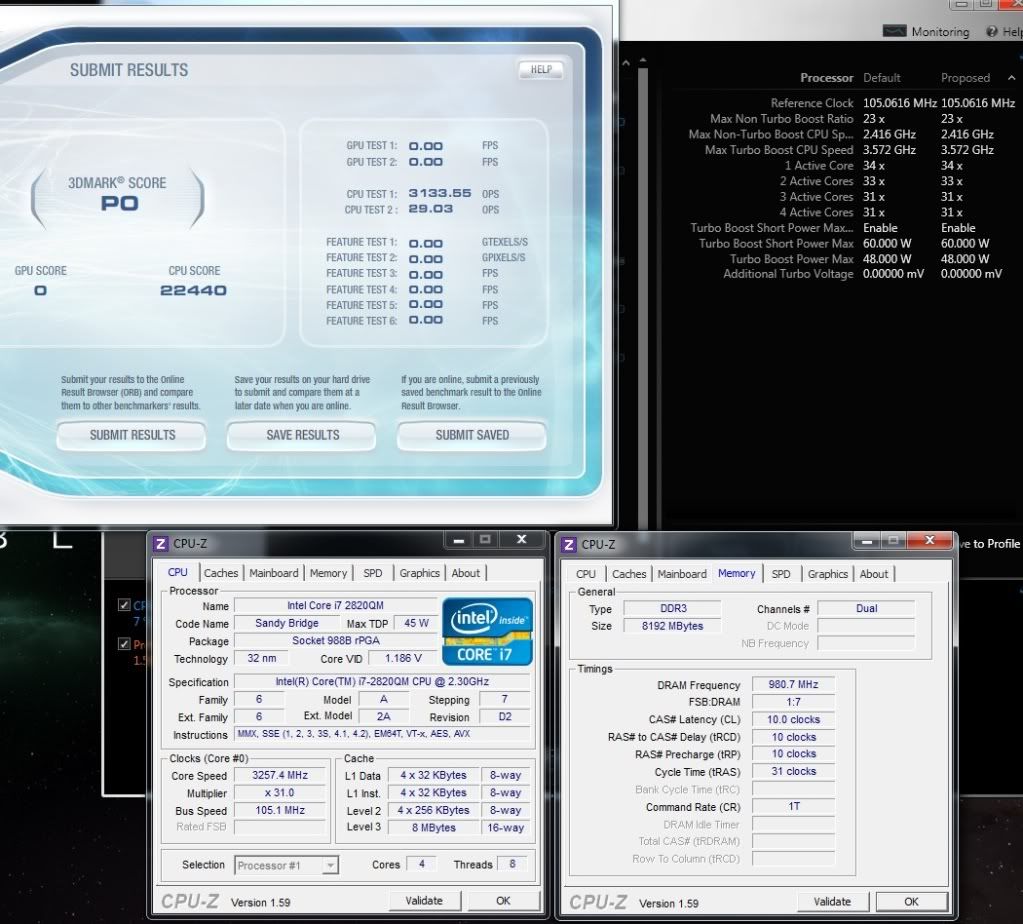
Task: Click the CPU SCORE value 22440
Action: coord(193,290)
